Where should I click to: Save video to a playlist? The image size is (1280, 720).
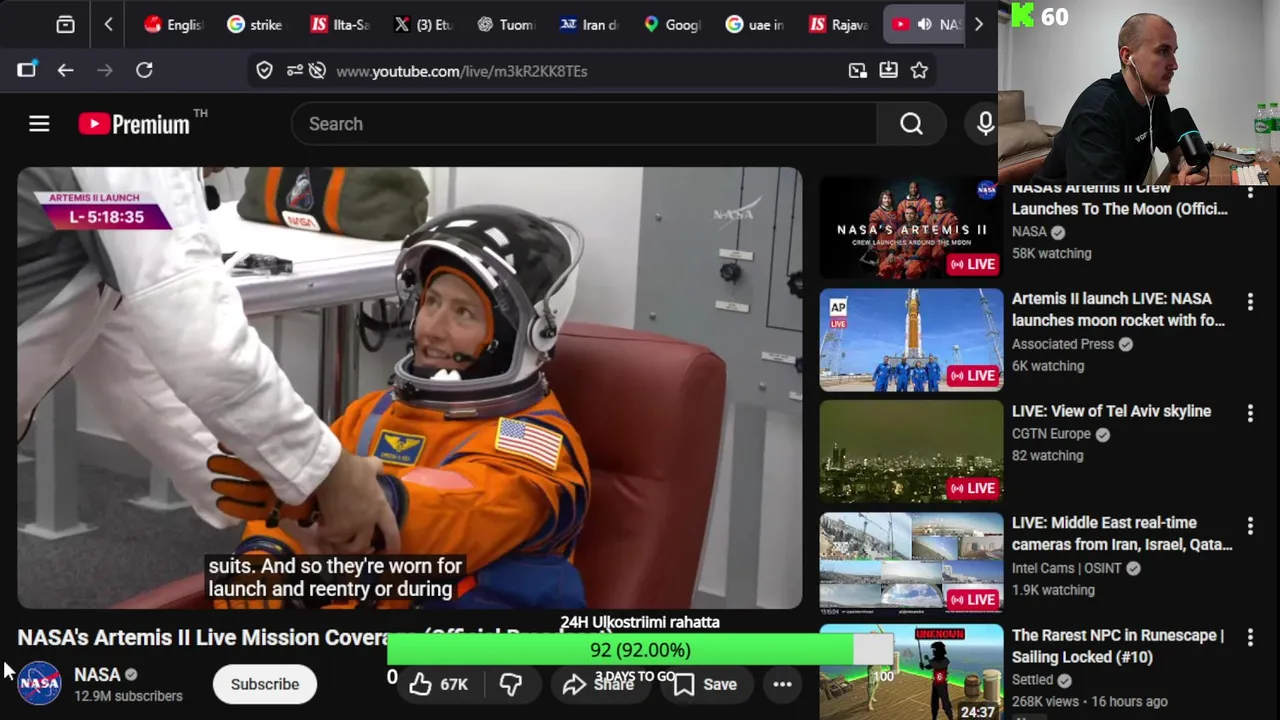coord(705,684)
